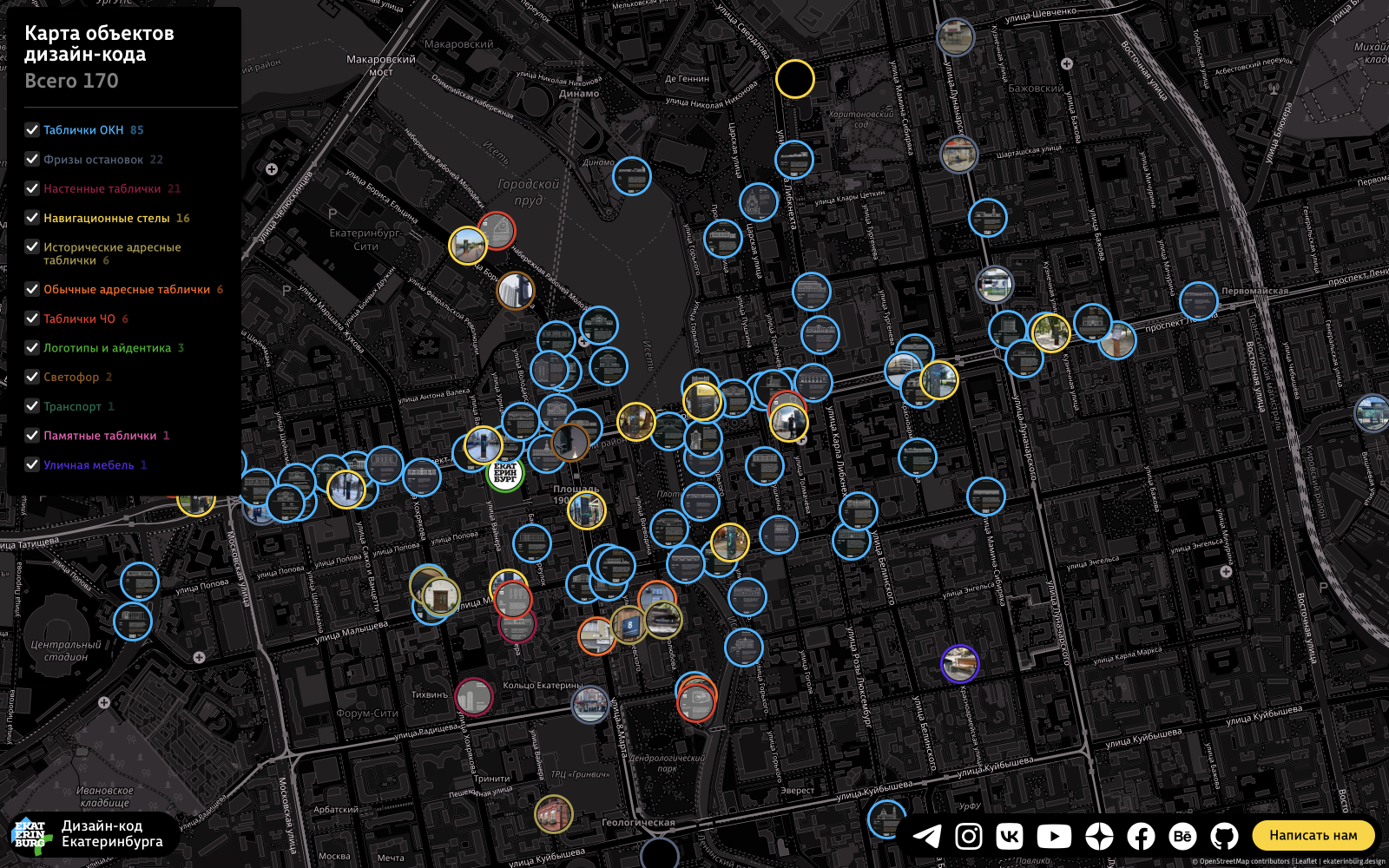Click the Behance icon
This screenshot has width=1389, height=868.
click(x=1181, y=837)
